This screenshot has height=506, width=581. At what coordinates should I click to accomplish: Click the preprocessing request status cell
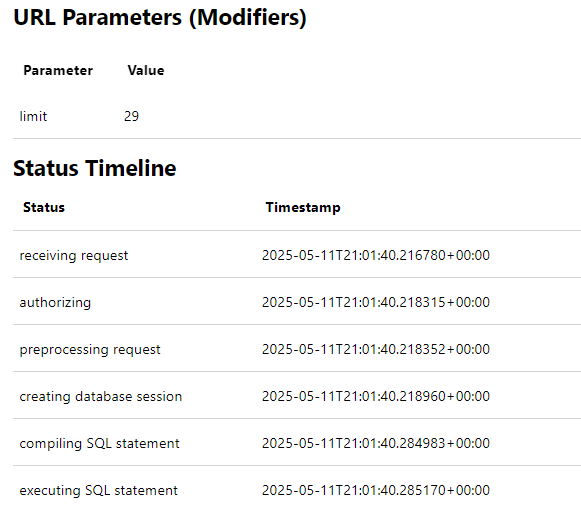(90, 349)
